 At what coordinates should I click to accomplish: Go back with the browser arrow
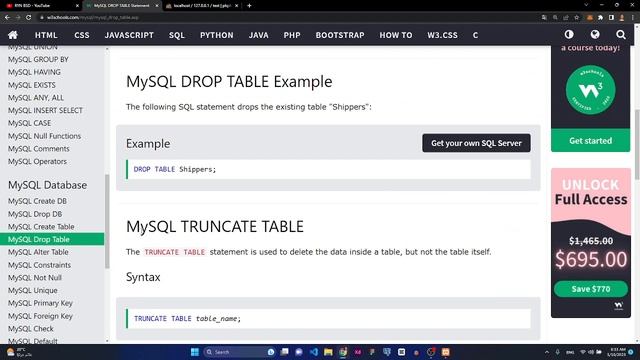7,18
